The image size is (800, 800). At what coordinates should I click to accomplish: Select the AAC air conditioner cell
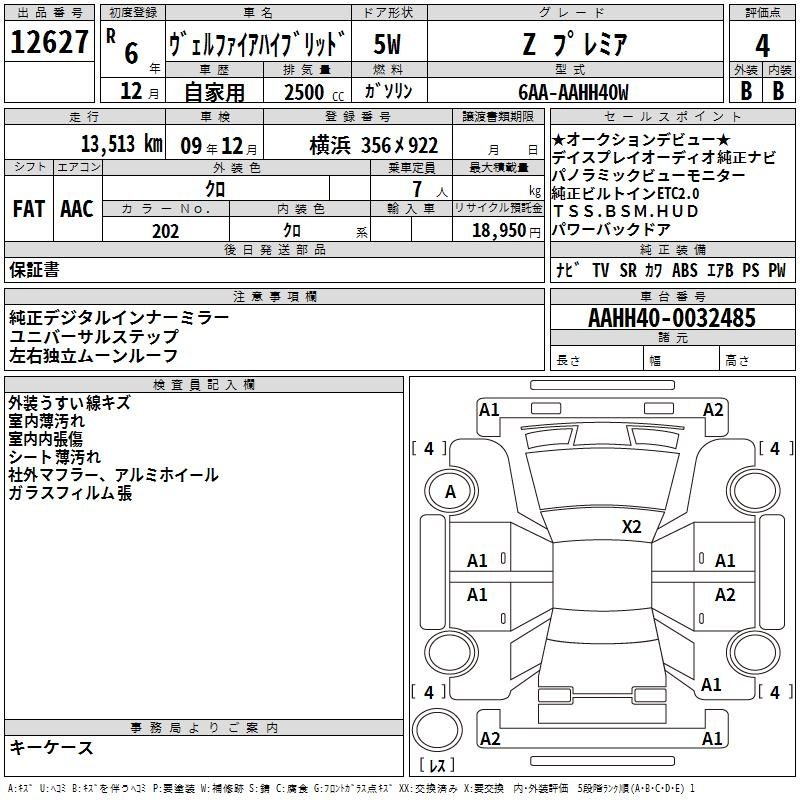point(77,209)
